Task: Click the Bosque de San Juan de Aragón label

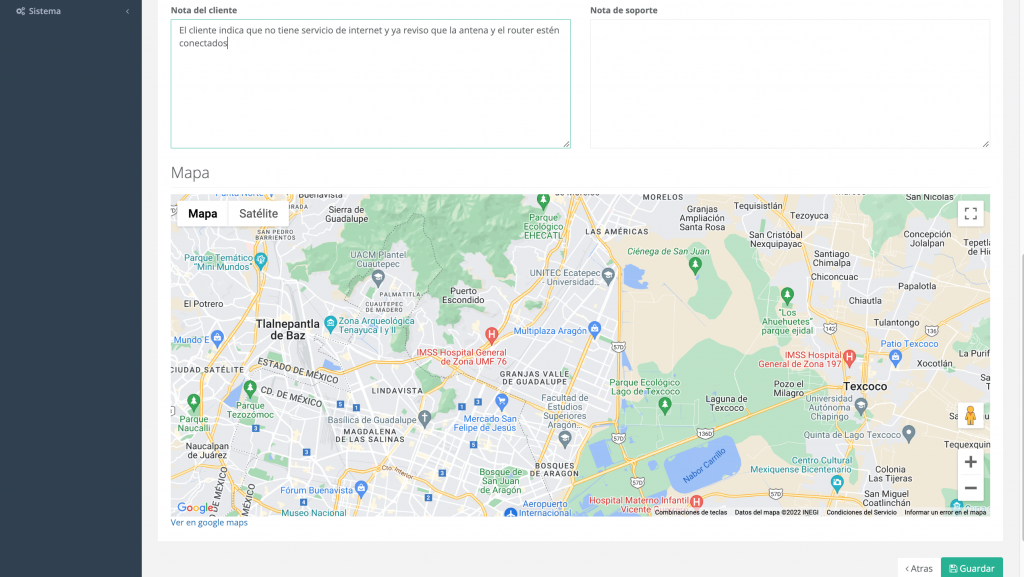Action: coord(501,481)
